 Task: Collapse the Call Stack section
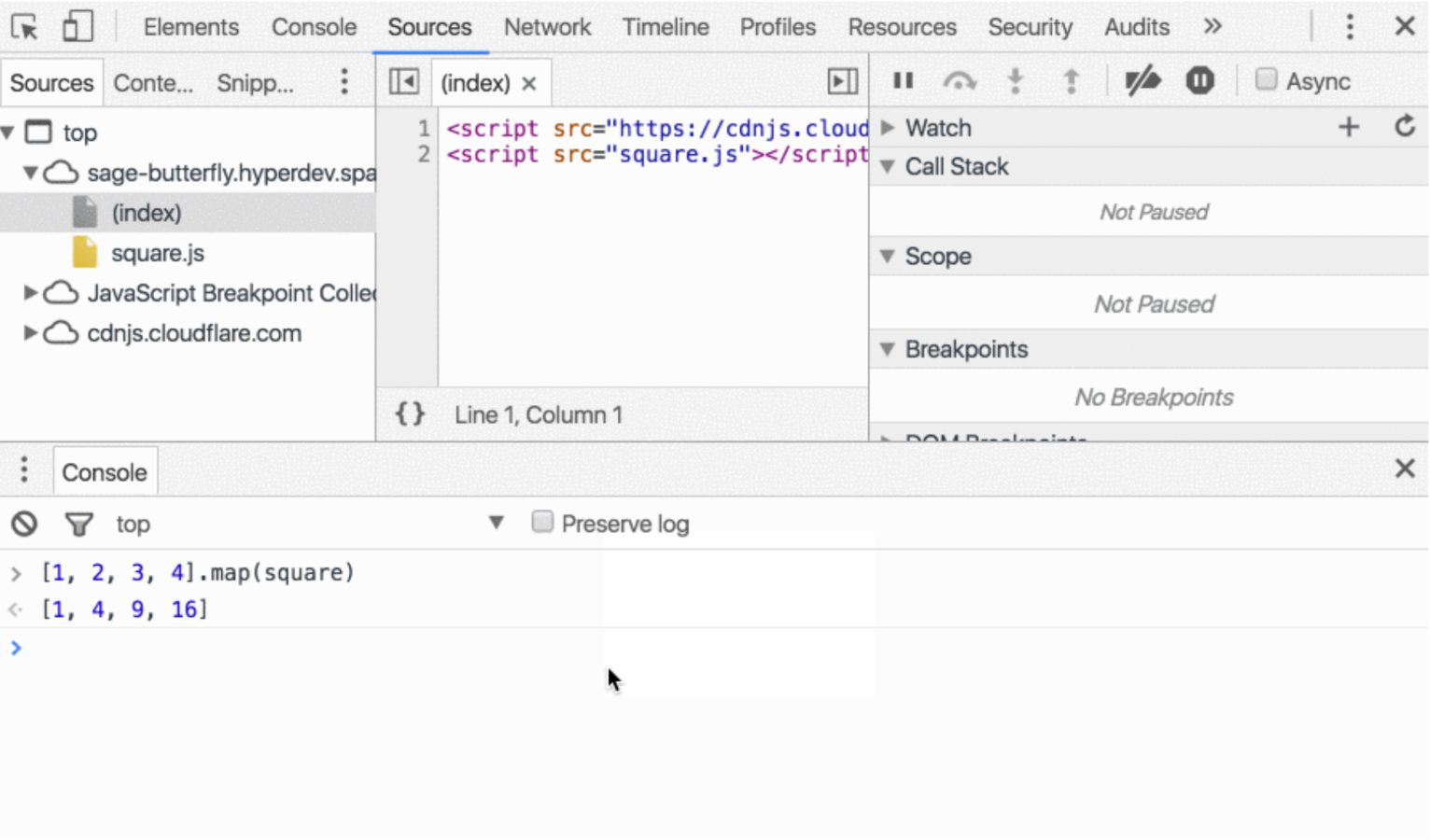pos(888,167)
